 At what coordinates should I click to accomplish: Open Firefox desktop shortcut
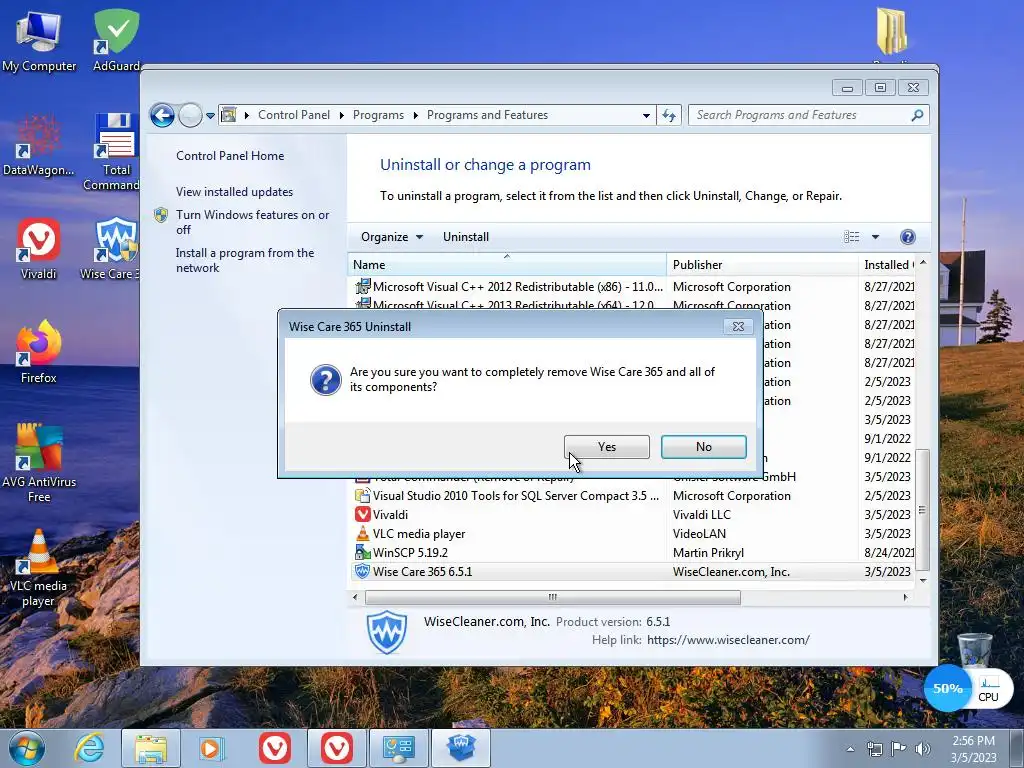pyautogui.click(x=39, y=353)
